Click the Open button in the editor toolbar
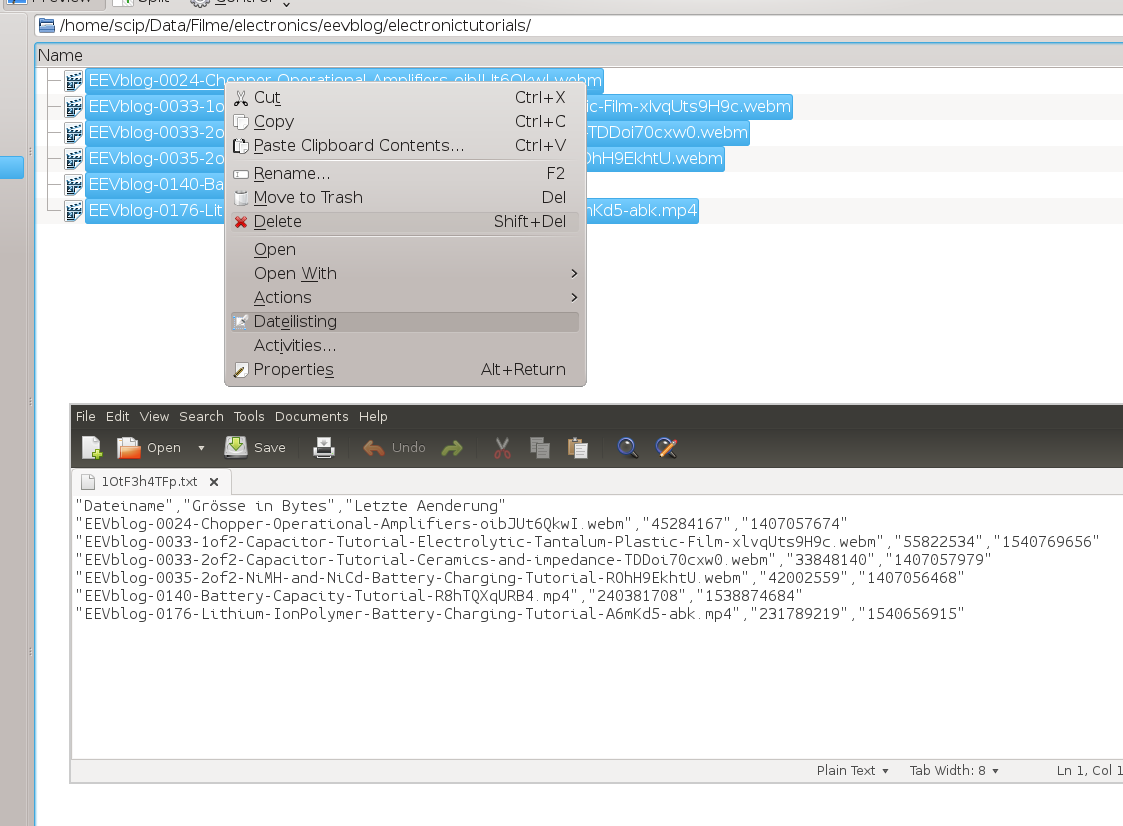Viewport: 1123px width, 826px height. point(150,448)
